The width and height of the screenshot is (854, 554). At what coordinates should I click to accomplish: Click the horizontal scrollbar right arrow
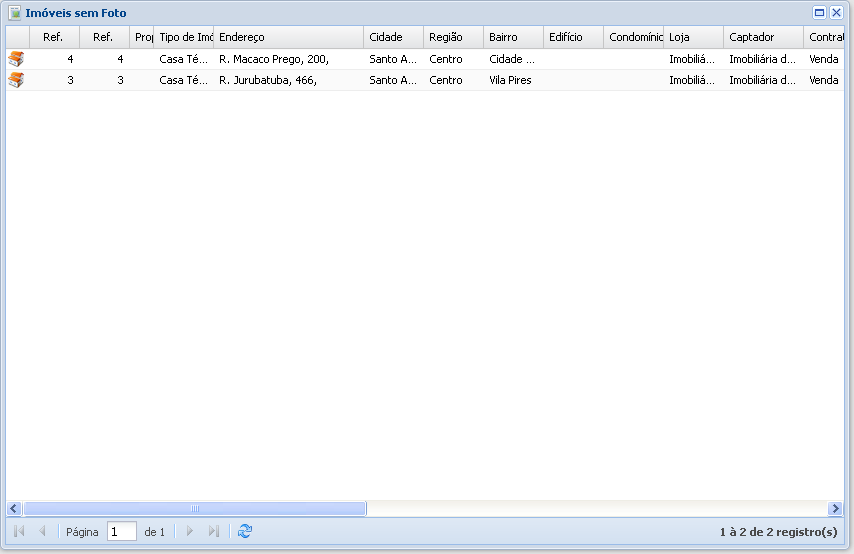(835, 509)
